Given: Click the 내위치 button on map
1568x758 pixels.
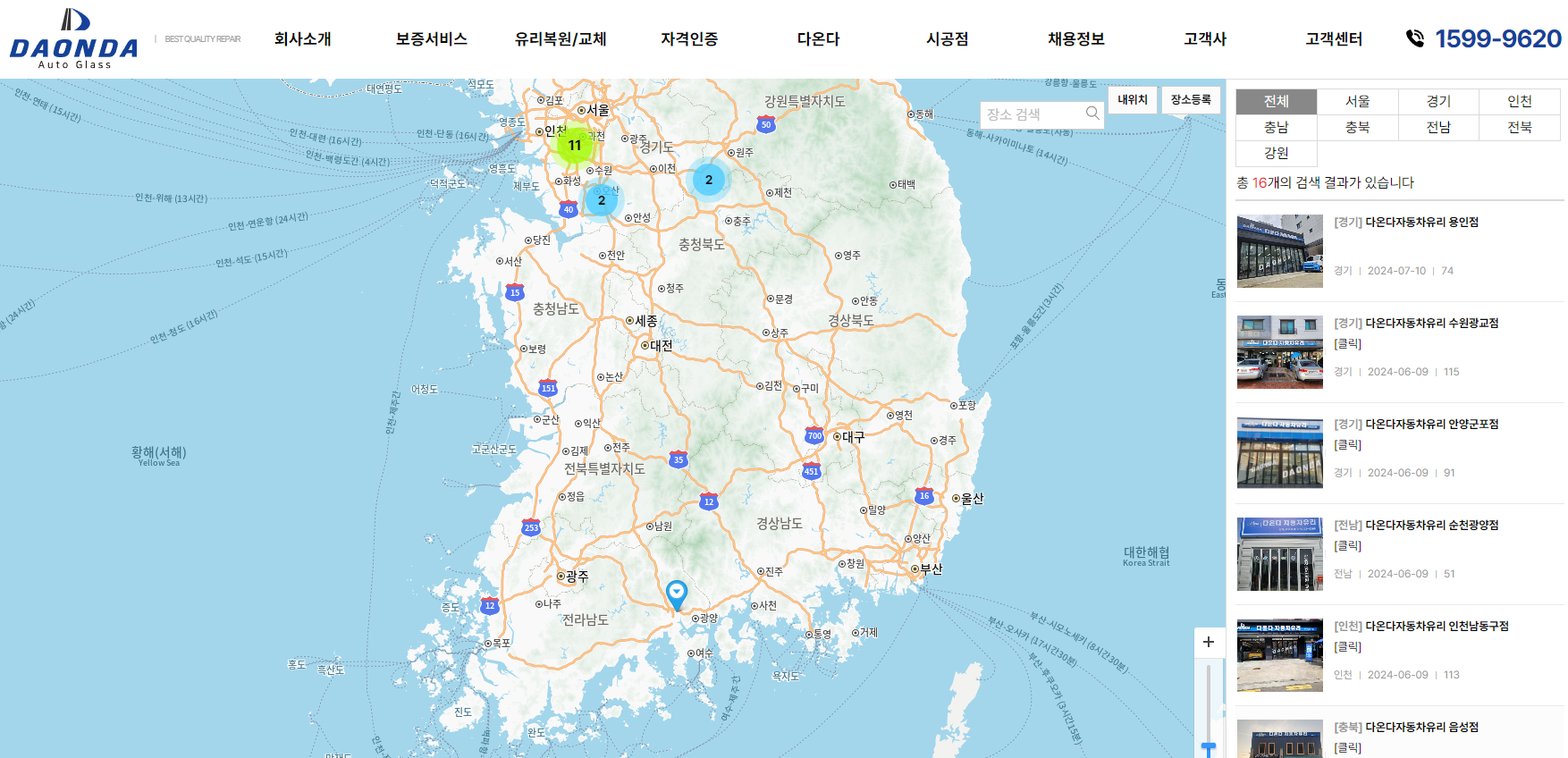Looking at the screenshot, I should click(x=1133, y=99).
